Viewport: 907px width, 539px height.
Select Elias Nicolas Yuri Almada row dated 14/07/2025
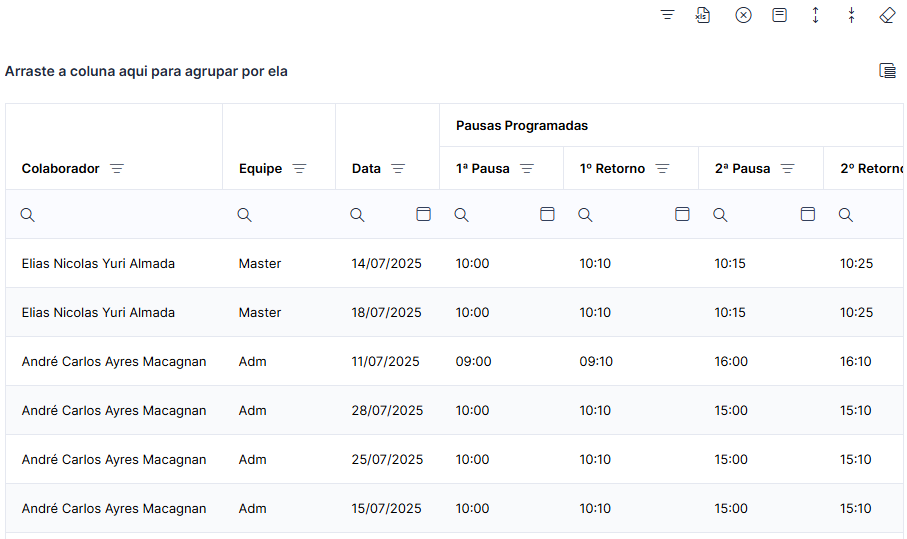coord(454,263)
